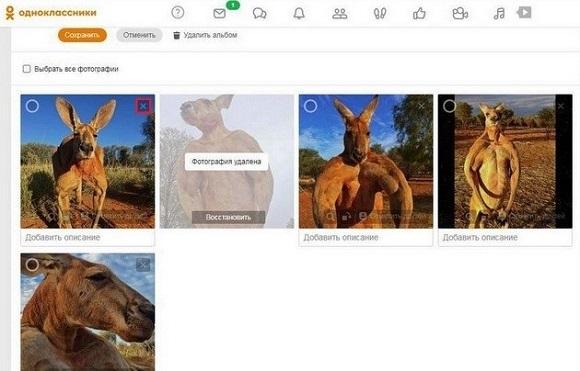580x371 pixels.
Task: Open the TV play icon in top bar
Action: click(524, 13)
